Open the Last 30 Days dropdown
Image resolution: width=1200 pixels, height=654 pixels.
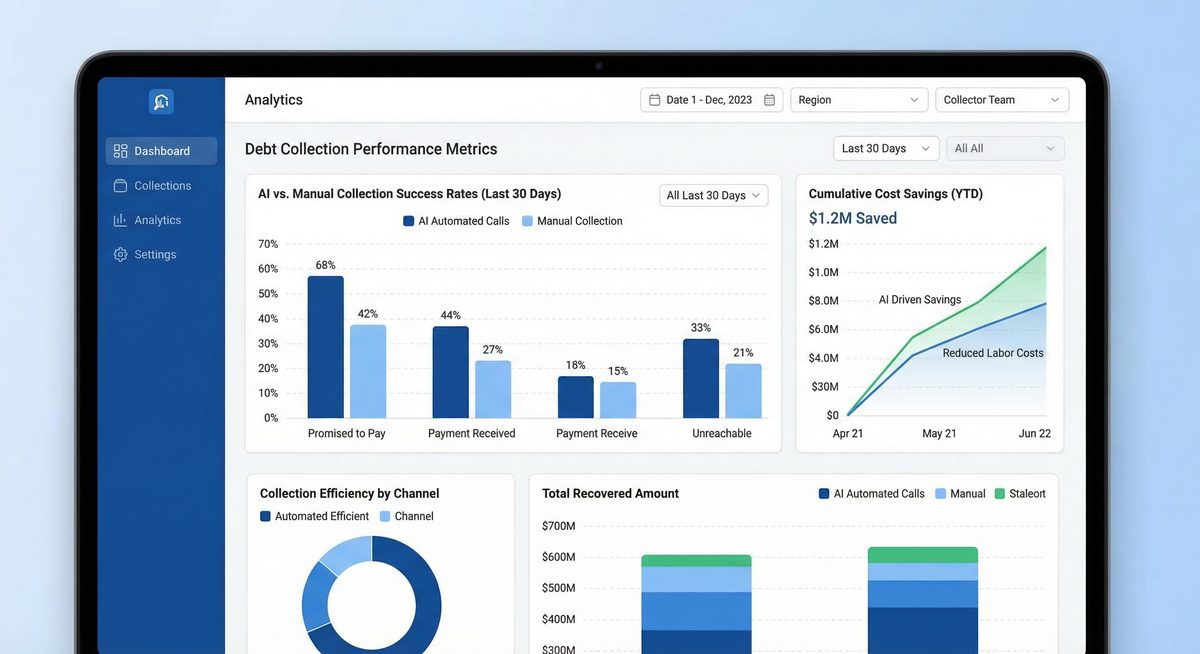click(885, 149)
